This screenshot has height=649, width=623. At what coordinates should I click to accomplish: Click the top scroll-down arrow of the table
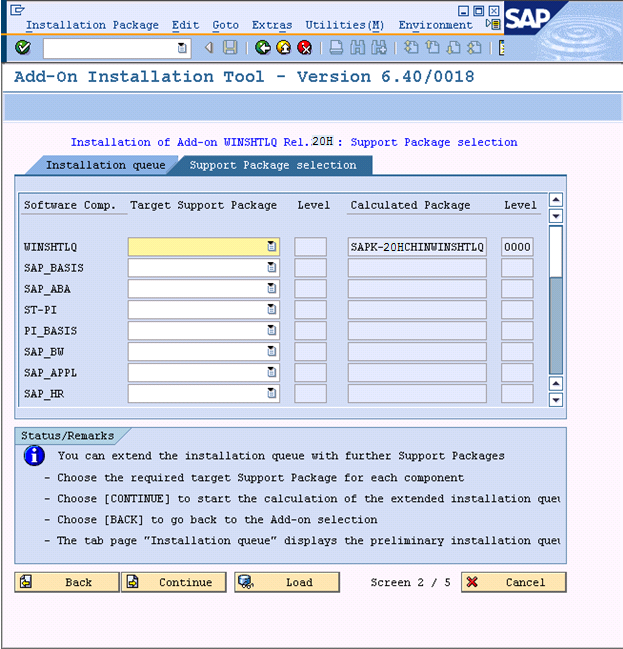point(556,216)
